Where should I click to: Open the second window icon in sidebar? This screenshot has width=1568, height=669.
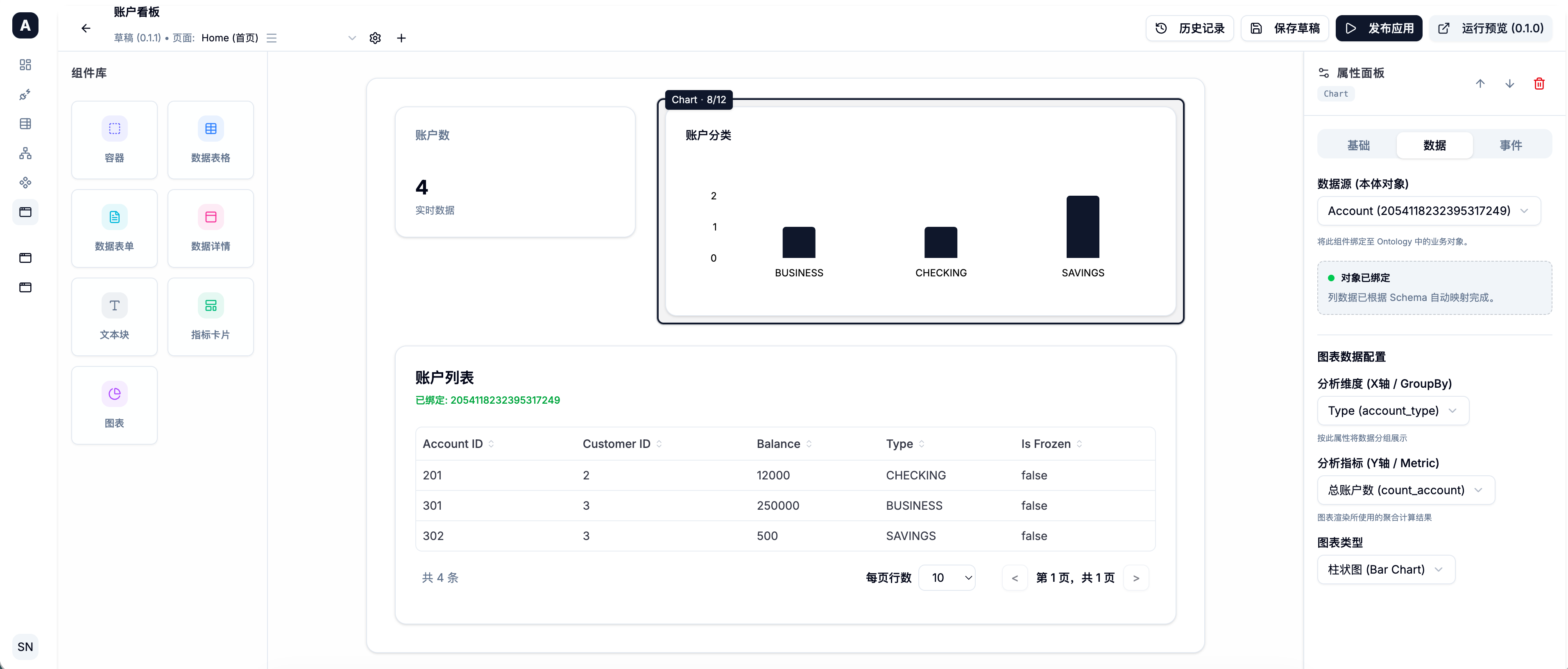(25, 258)
